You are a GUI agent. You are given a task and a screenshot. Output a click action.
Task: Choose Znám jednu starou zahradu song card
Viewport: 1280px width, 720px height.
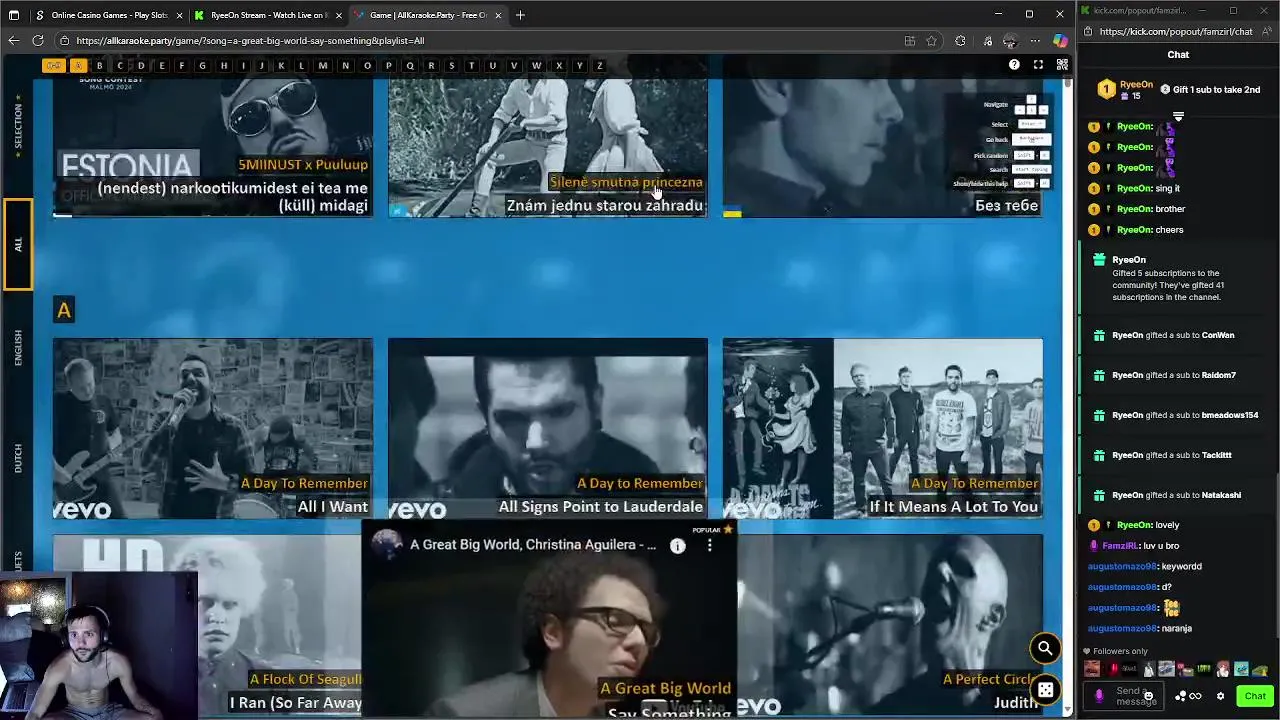(548, 147)
